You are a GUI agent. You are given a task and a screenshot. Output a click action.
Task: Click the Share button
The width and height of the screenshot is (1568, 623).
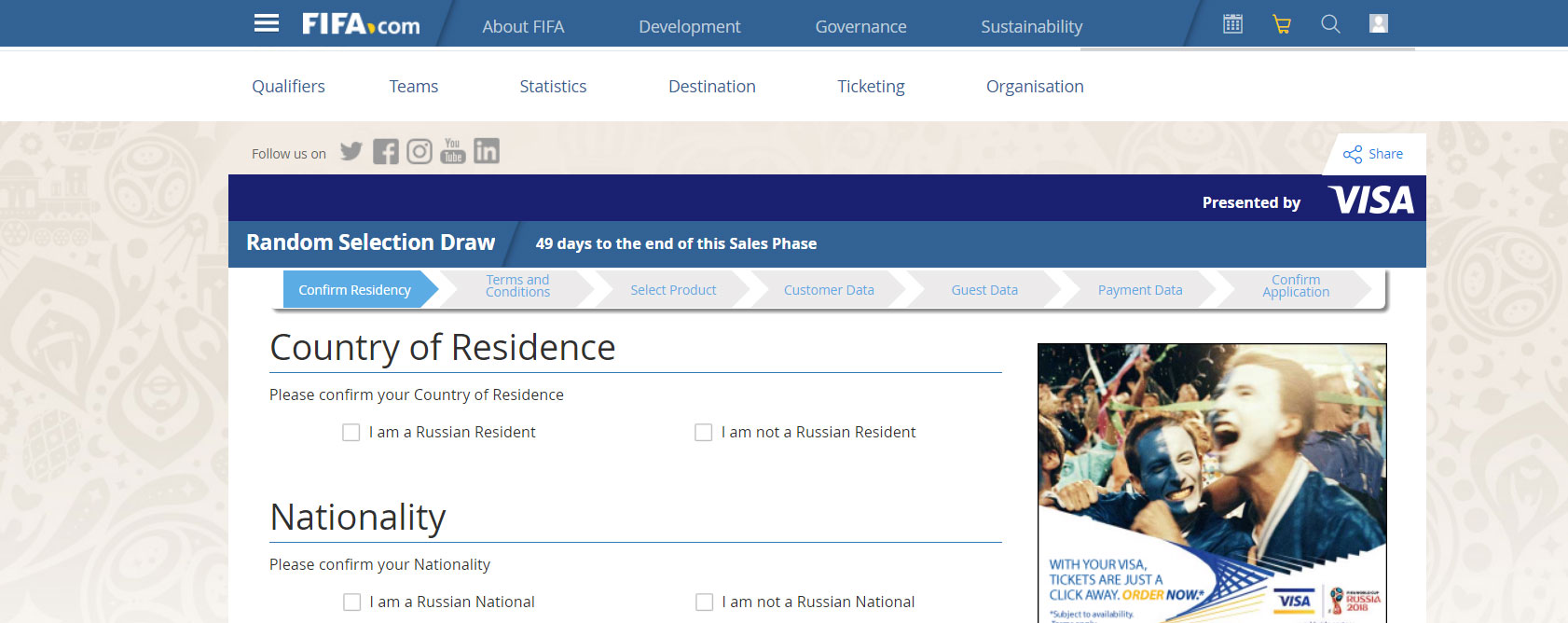[x=1373, y=154]
